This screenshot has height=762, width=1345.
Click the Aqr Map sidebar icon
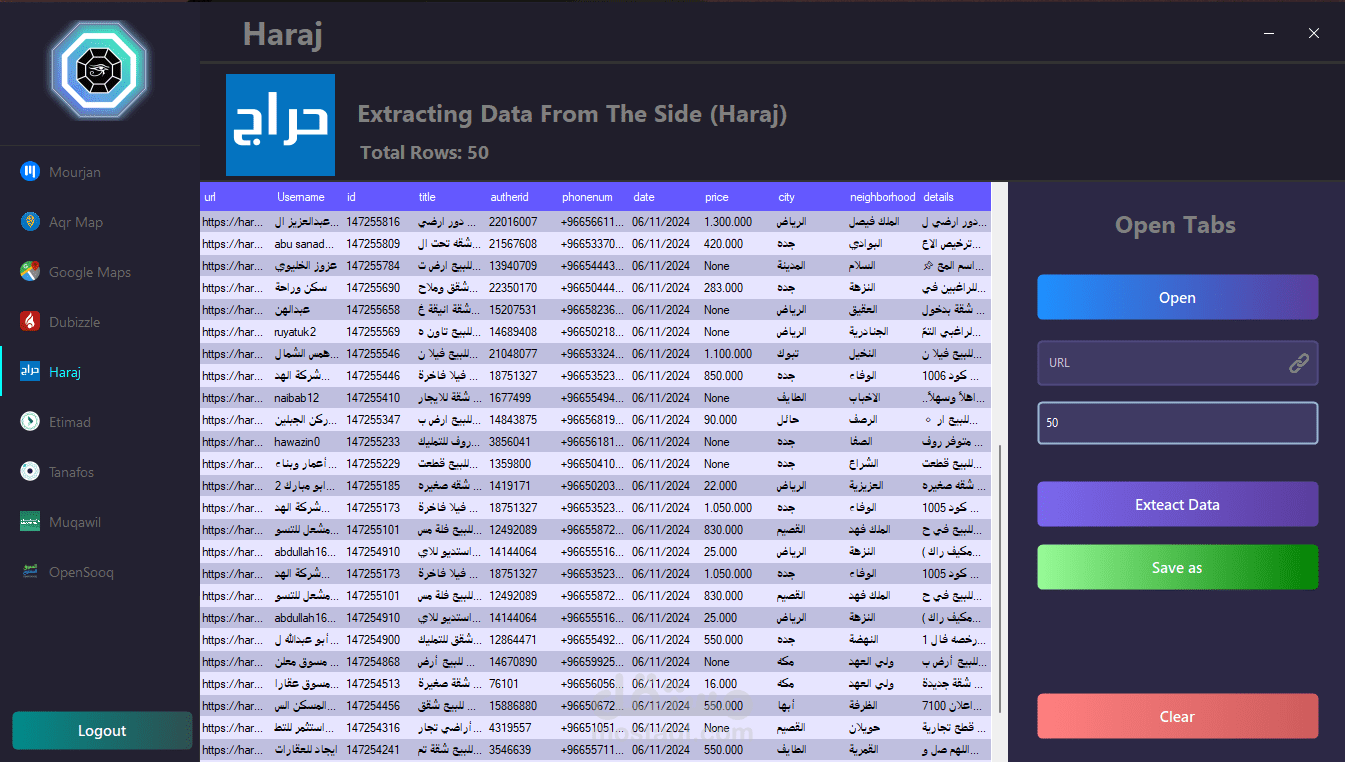(x=30, y=222)
